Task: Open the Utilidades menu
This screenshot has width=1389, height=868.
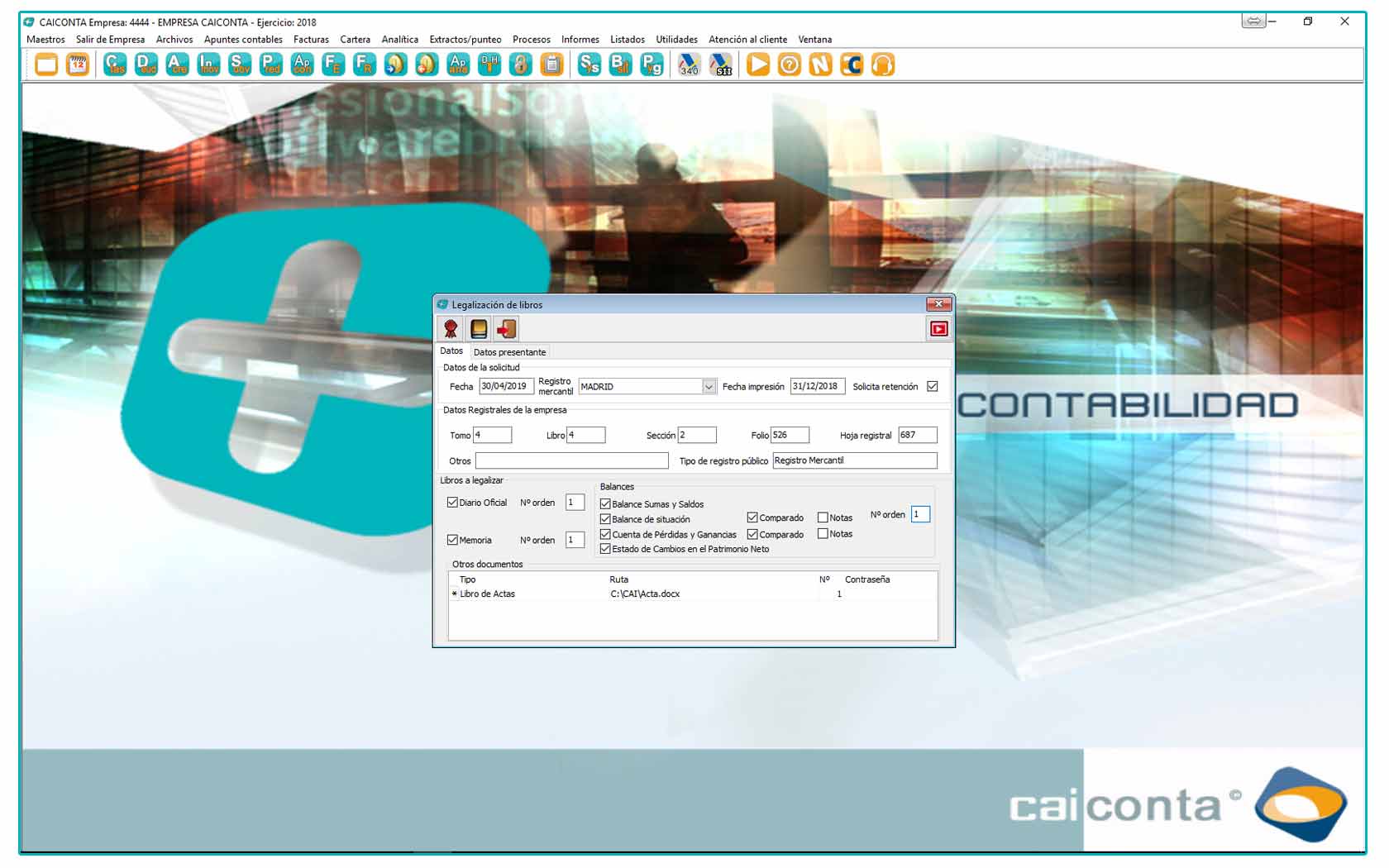Action: (x=676, y=39)
